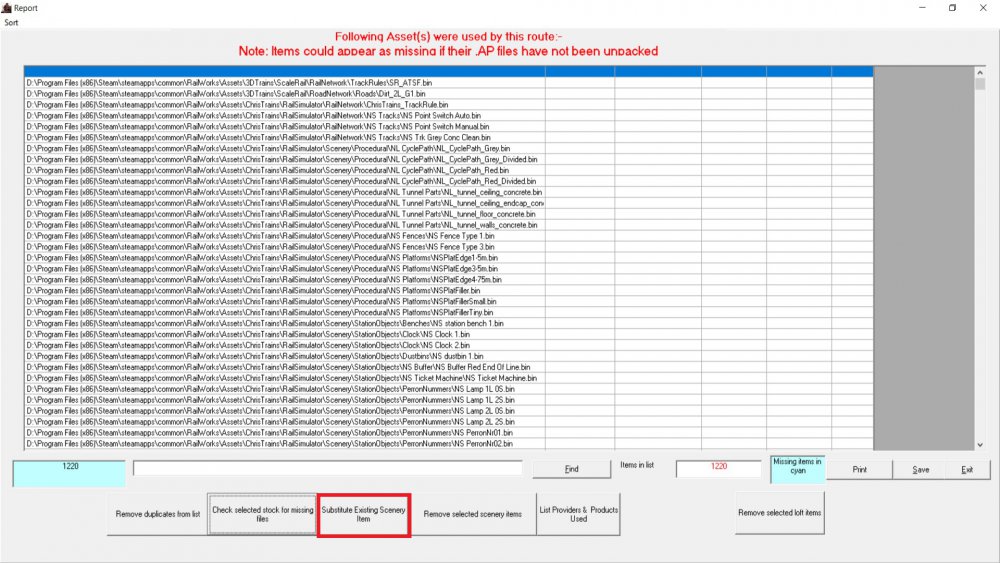This screenshot has width=1000, height=563.
Task: Focus the search text field beside Find
Action: [327, 468]
